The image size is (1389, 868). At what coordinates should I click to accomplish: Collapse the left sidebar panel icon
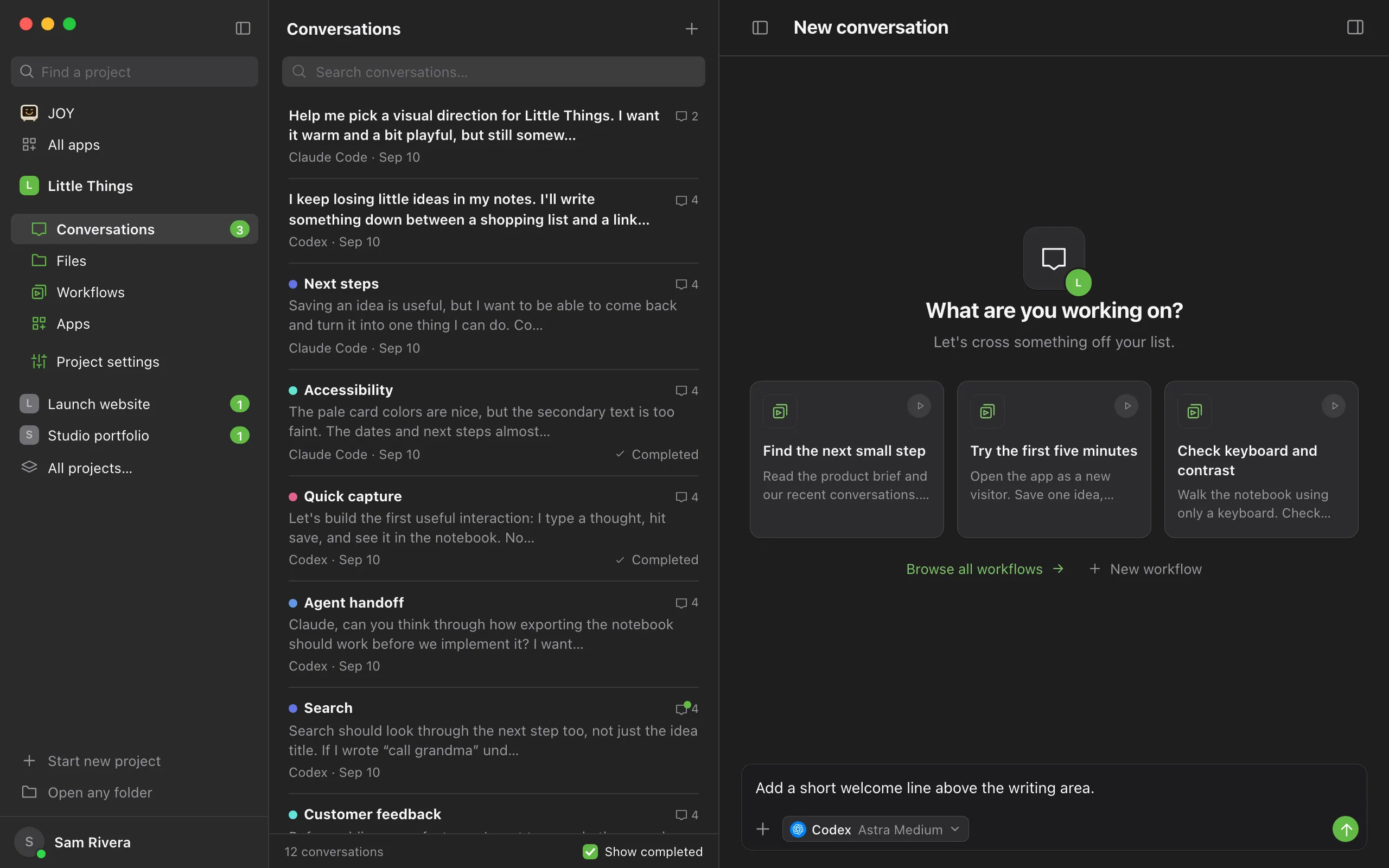click(x=243, y=28)
